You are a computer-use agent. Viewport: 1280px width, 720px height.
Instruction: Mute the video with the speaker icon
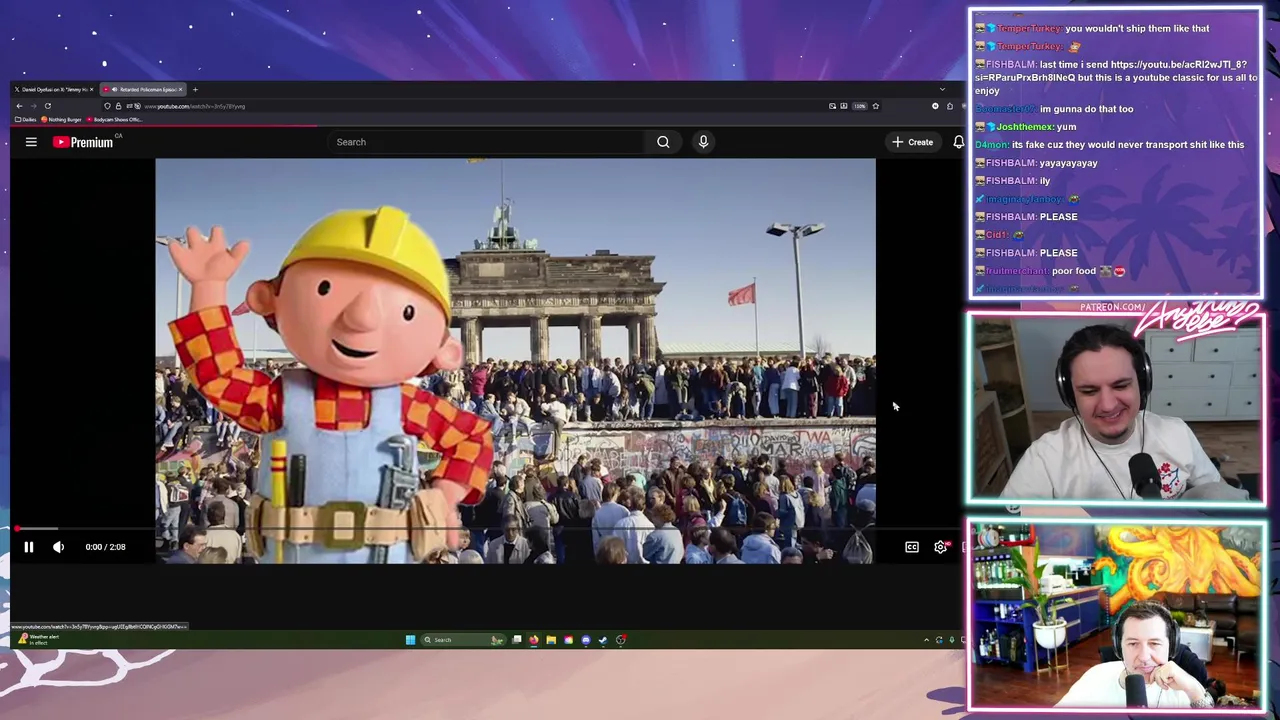tap(58, 547)
